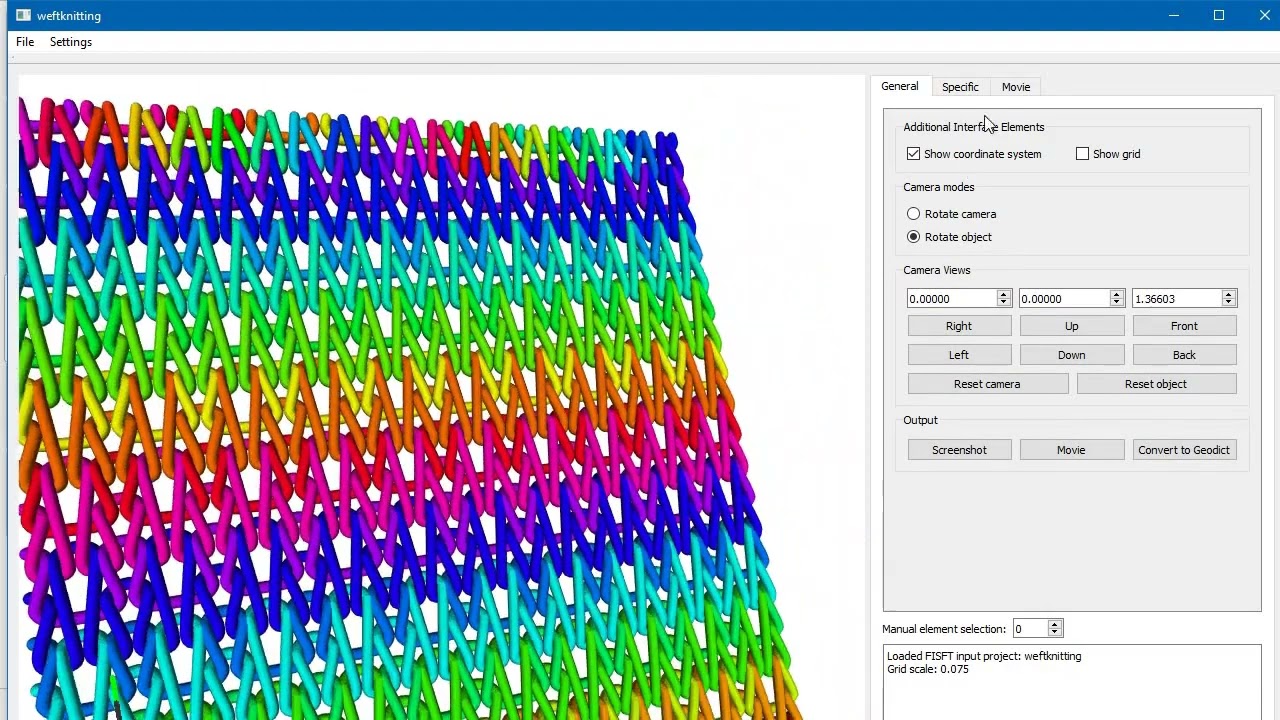This screenshot has width=1280, height=720.
Task: Take a Screenshot from the Output section
Action: point(959,450)
